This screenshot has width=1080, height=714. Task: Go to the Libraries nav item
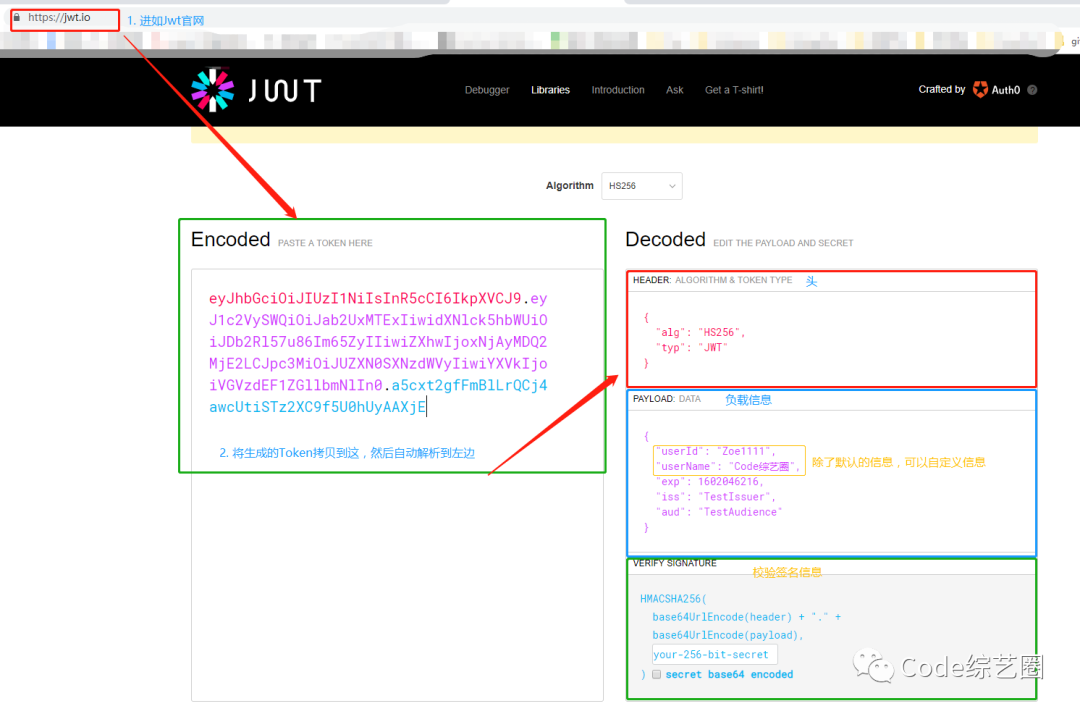coord(550,90)
